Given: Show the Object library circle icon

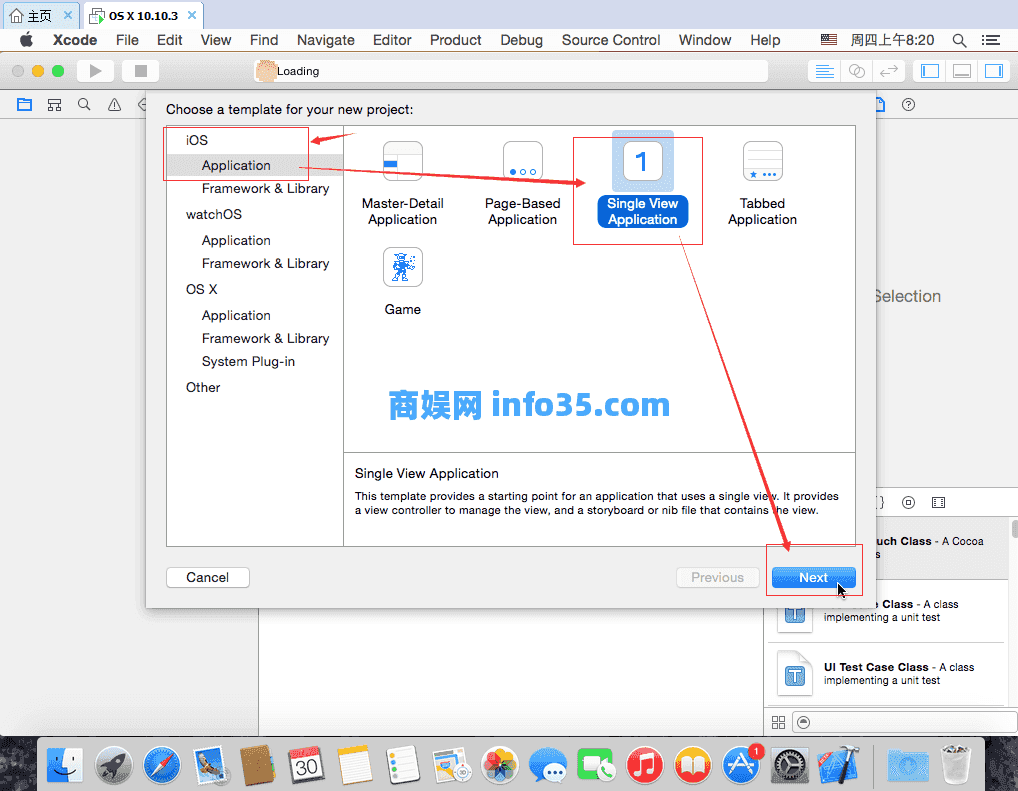Looking at the screenshot, I should (908, 503).
